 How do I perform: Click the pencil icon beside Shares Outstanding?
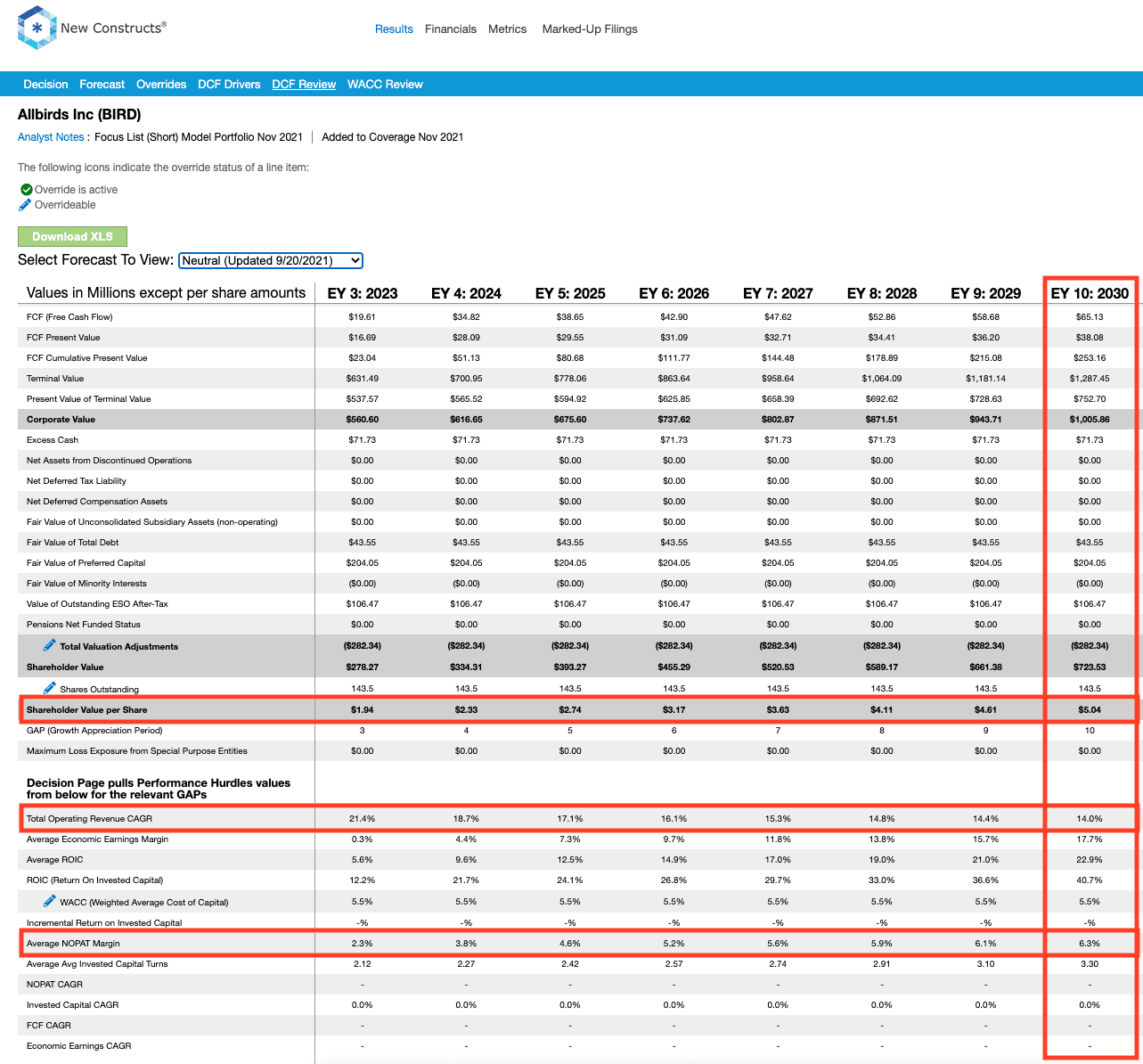(50, 688)
